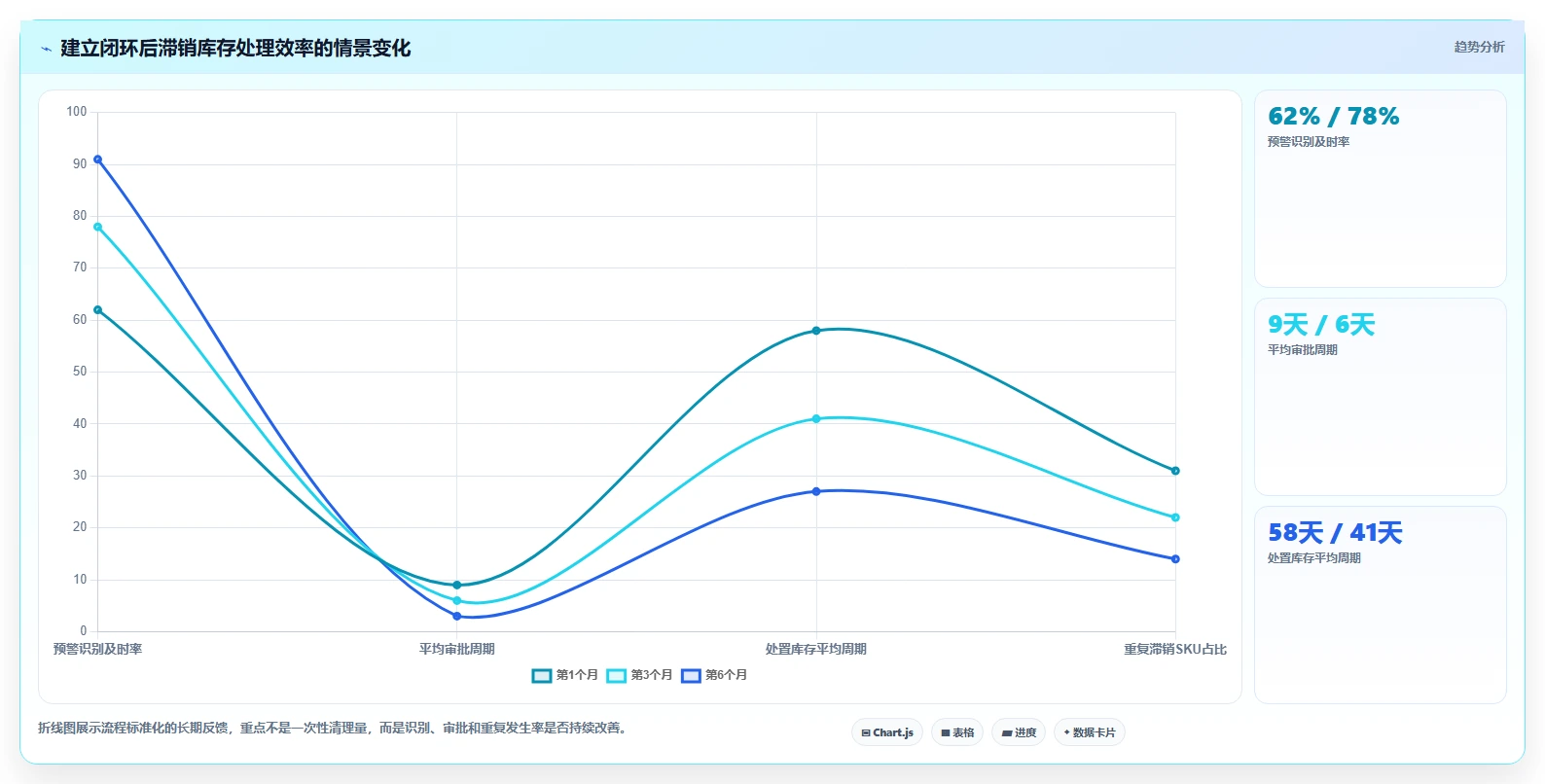Click the 第3个月 legend label

tap(652, 675)
